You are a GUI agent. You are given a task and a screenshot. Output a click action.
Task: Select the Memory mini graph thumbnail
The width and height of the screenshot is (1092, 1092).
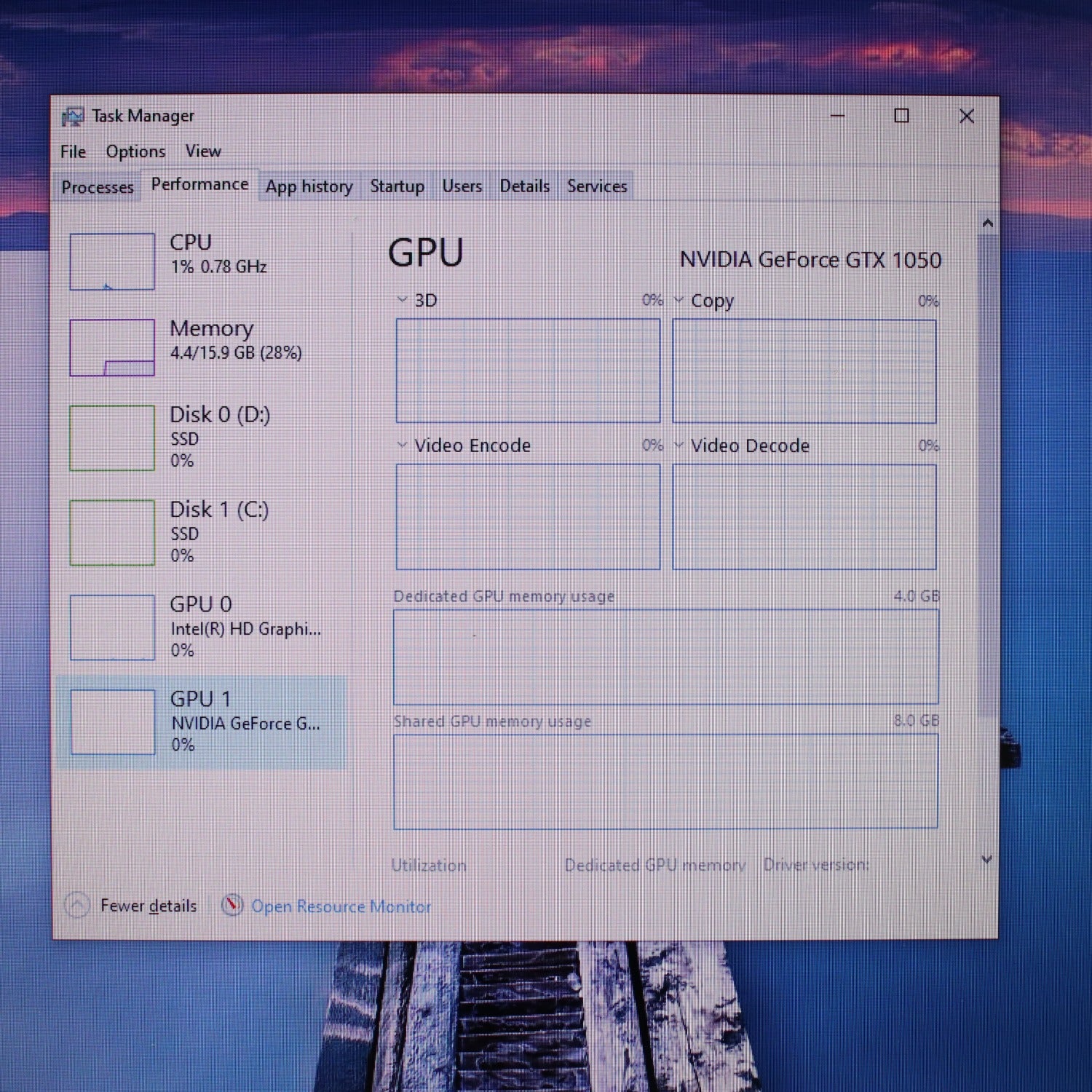112,347
